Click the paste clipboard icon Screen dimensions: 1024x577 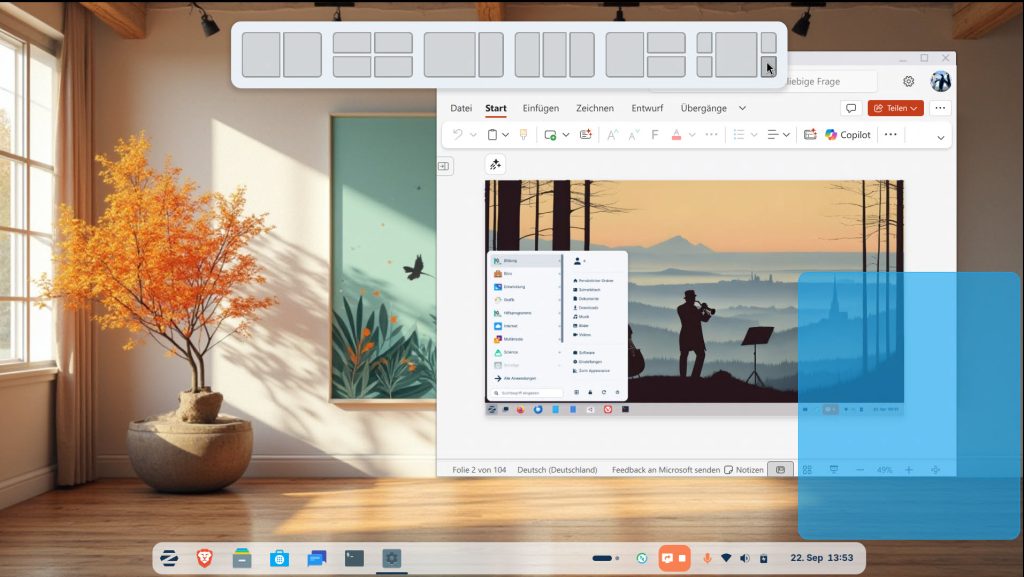[491, 135]
